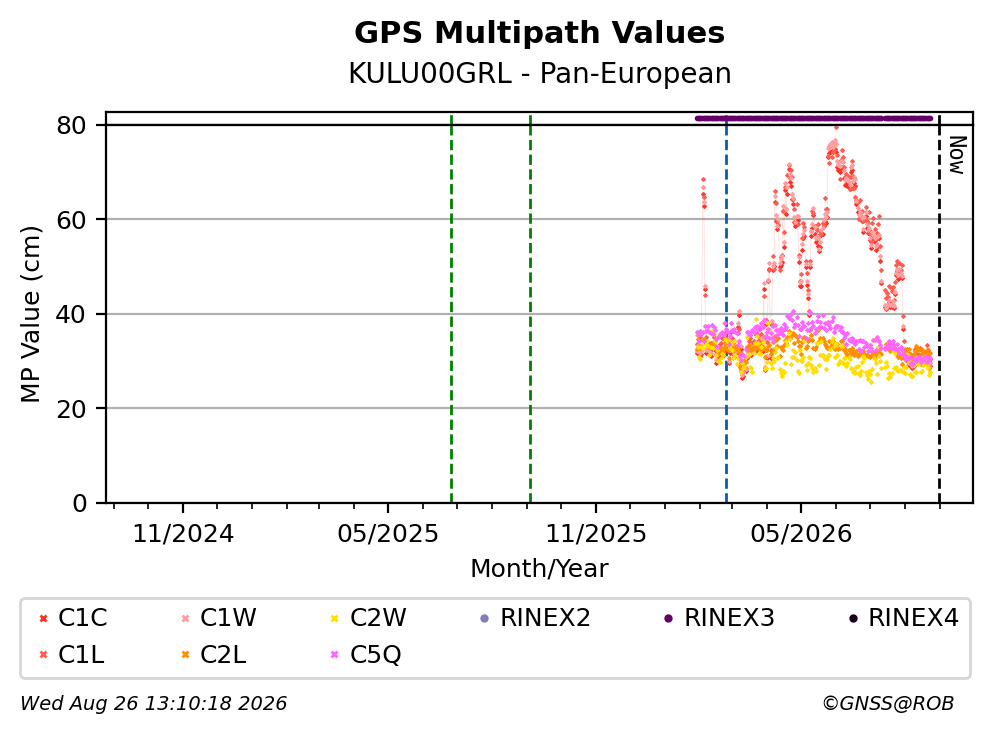Click the second green dashed vertical line

click(530, 309)
